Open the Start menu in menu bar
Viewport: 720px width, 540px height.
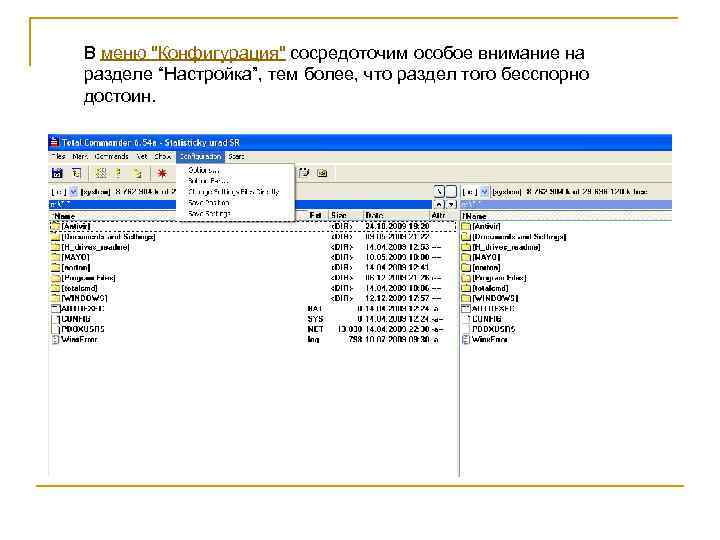pos(236,157)
